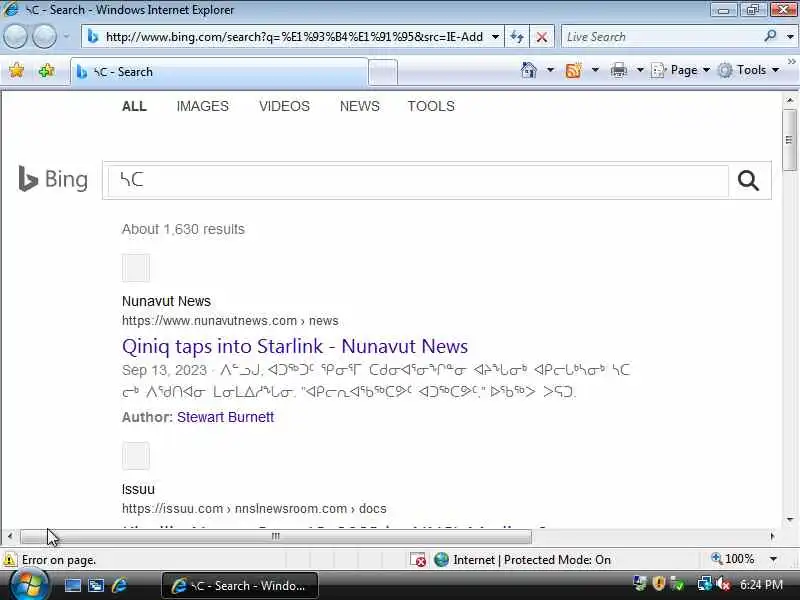800x600 pixels.
Task: Expand the Feeds dropdown arrow
Action: [x=595, y=70]
